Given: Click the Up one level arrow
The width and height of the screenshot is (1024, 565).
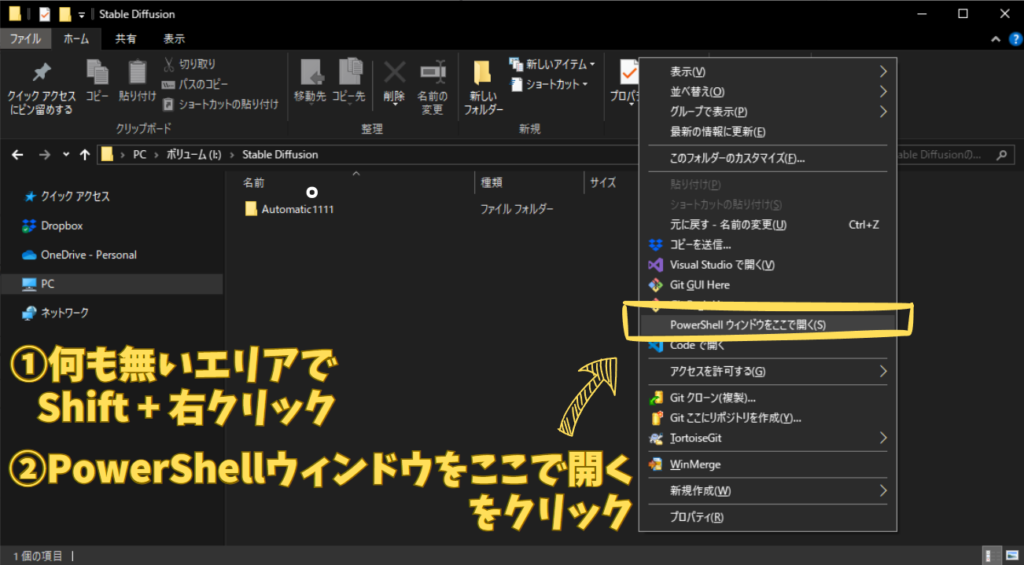Looking at the screenshot, I should pos(84,155).
